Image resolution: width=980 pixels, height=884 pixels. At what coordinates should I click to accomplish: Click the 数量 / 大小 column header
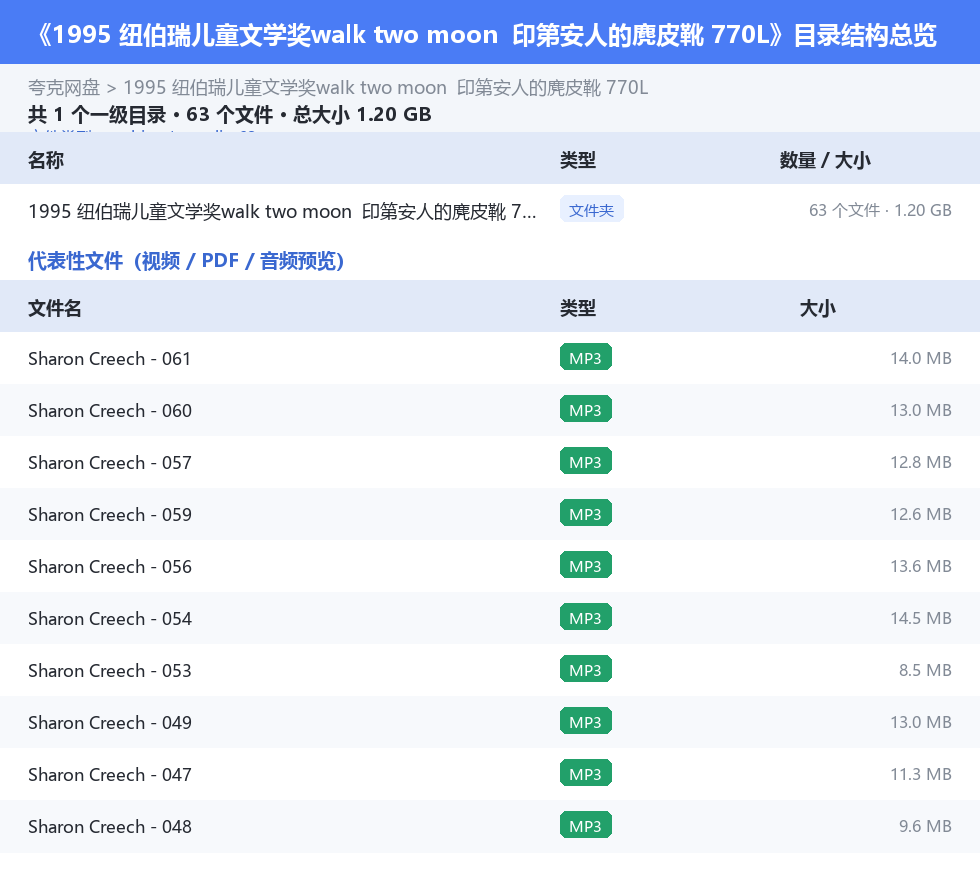[825, 160]
